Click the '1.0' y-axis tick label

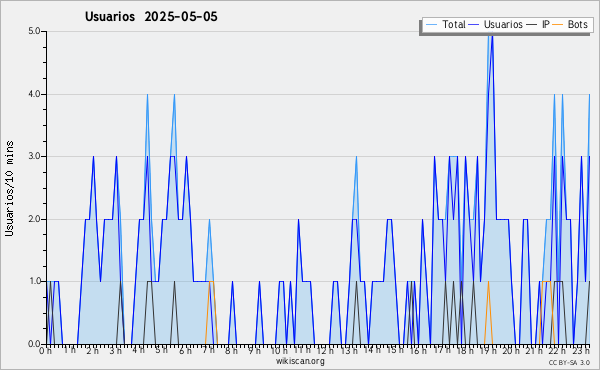pos(34,282)
